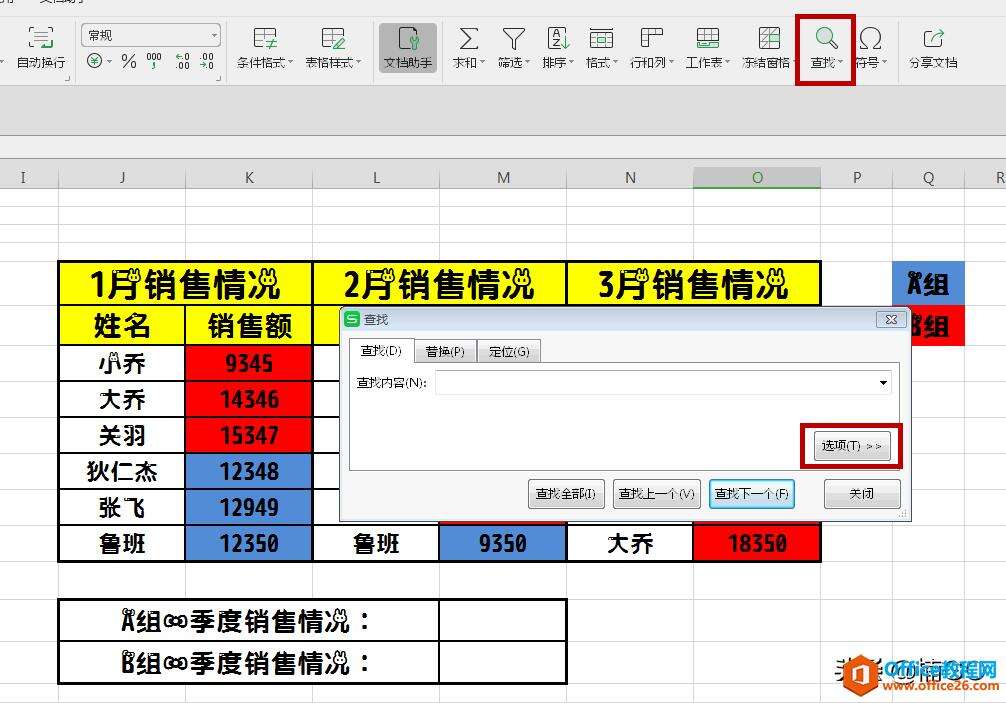Click the 查找下一个(F) Find Next button
Screen dimensions: 1006x703
coord(752,494)
